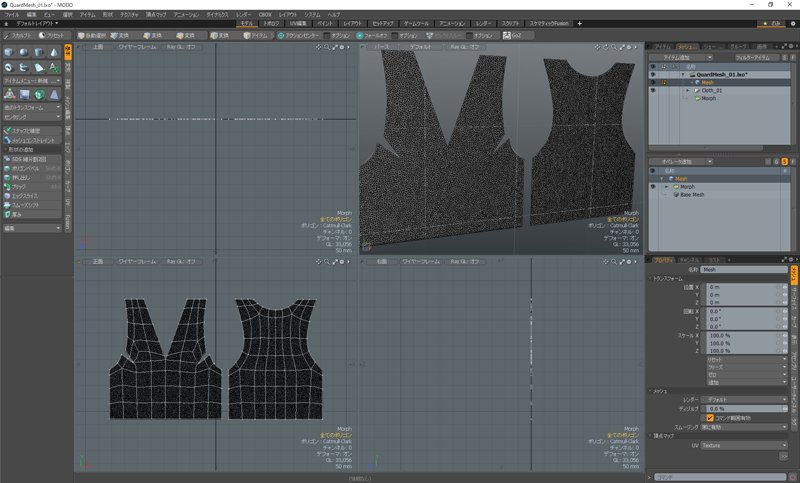
Task: Open the Help menu
Action: (x=334, y=15)
